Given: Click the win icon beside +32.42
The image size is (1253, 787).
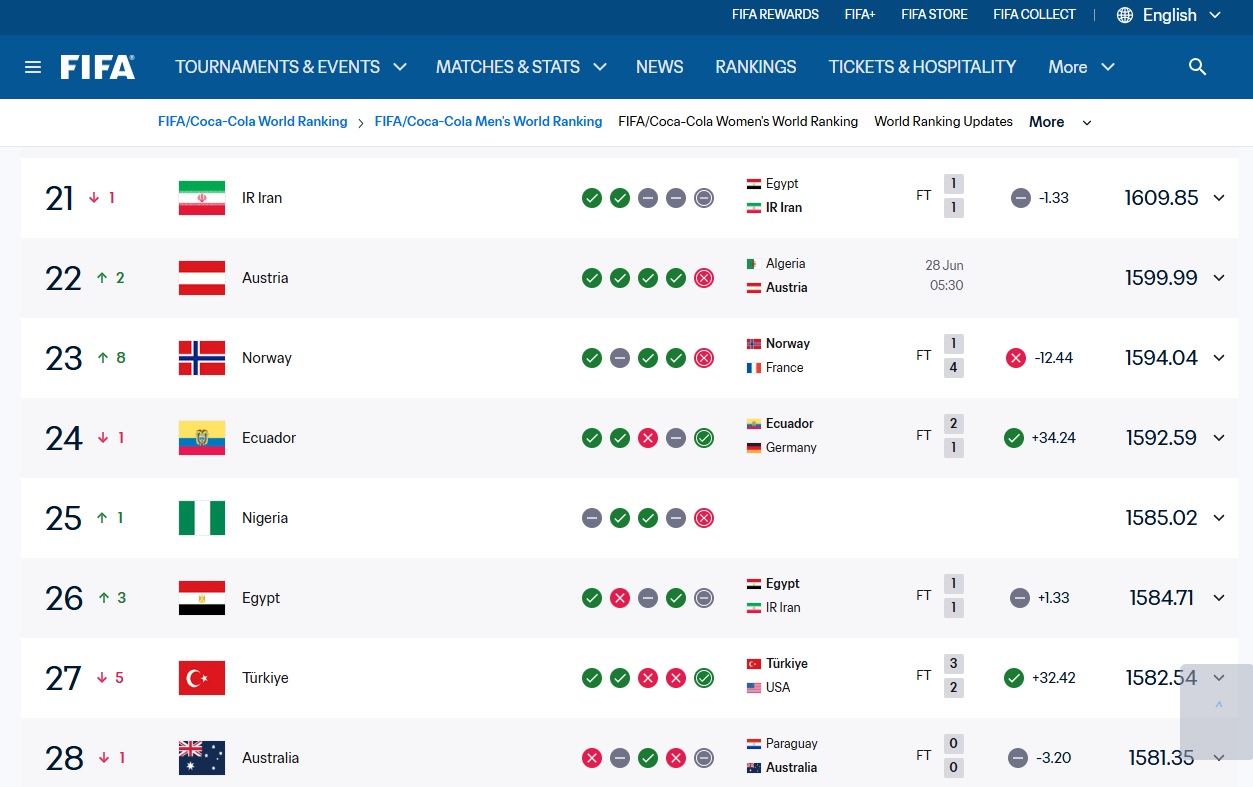Looking at the screenshot, I should (1014, 678).
